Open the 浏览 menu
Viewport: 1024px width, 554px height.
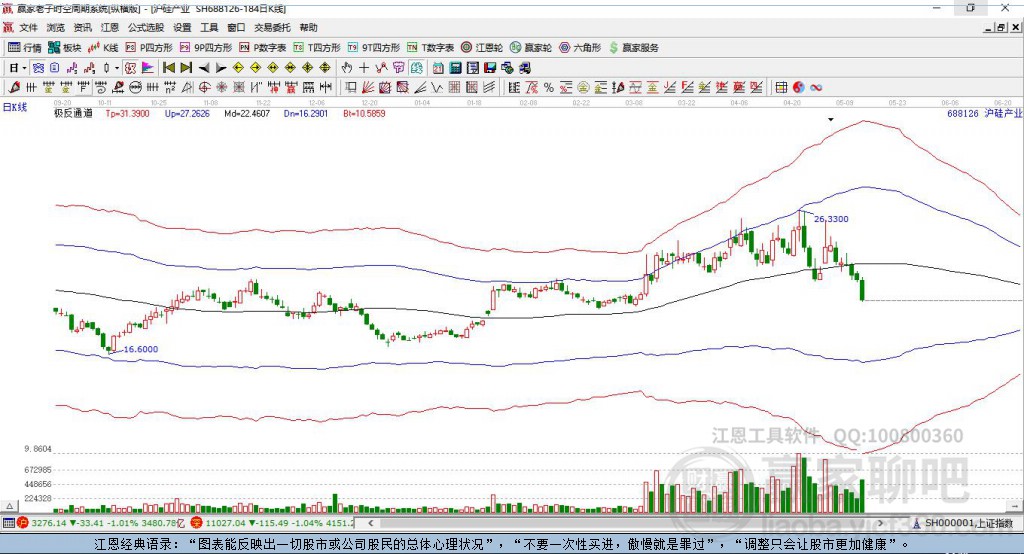(x=56, y=27)
